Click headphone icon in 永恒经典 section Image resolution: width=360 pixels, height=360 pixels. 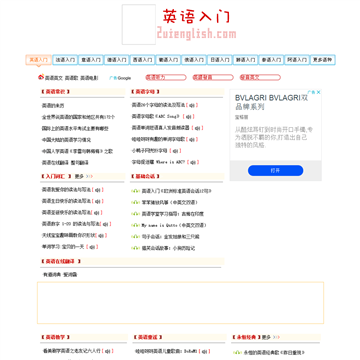pos(237,352)
